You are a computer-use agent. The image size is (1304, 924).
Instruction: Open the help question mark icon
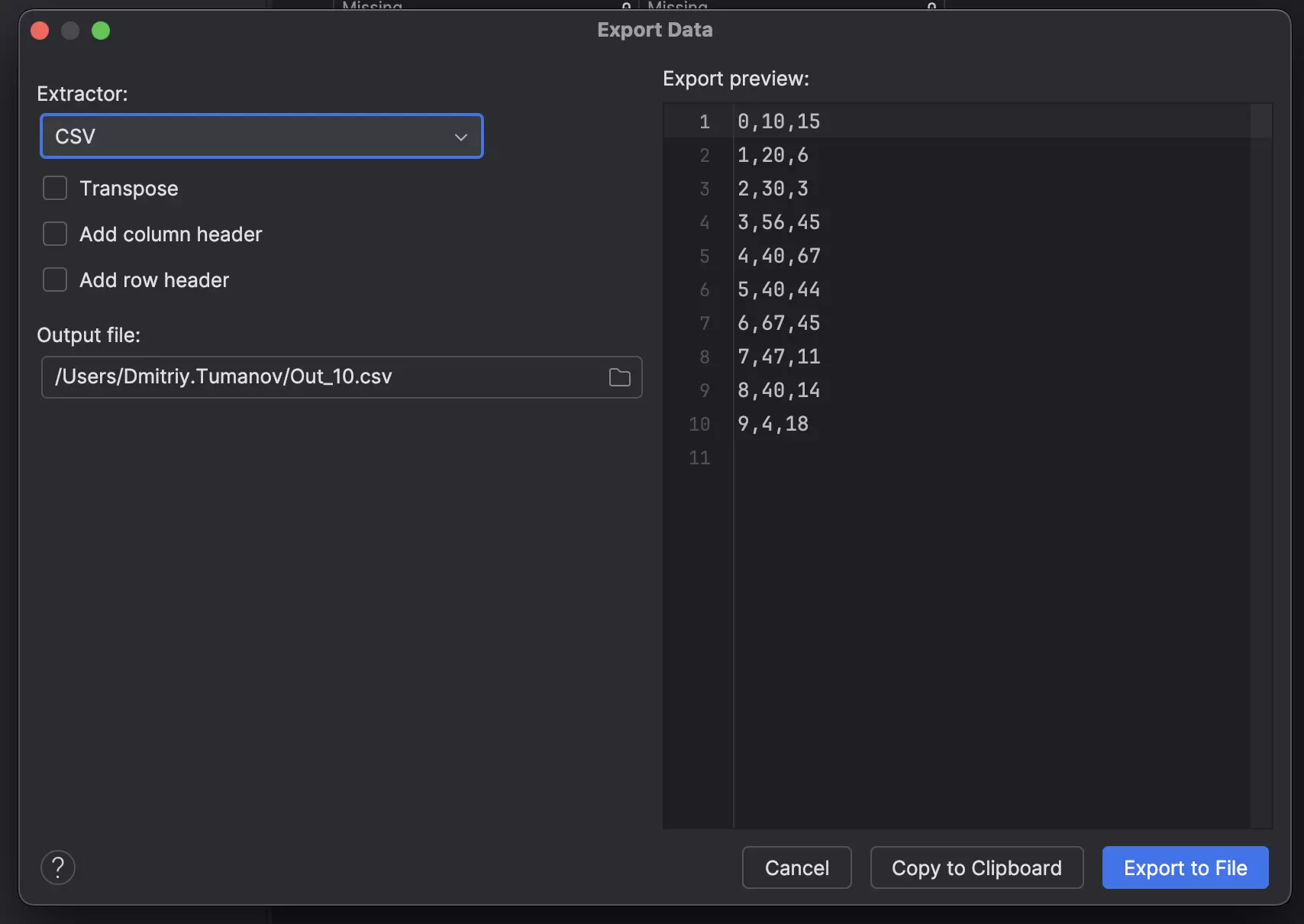[x=58, y=867]
